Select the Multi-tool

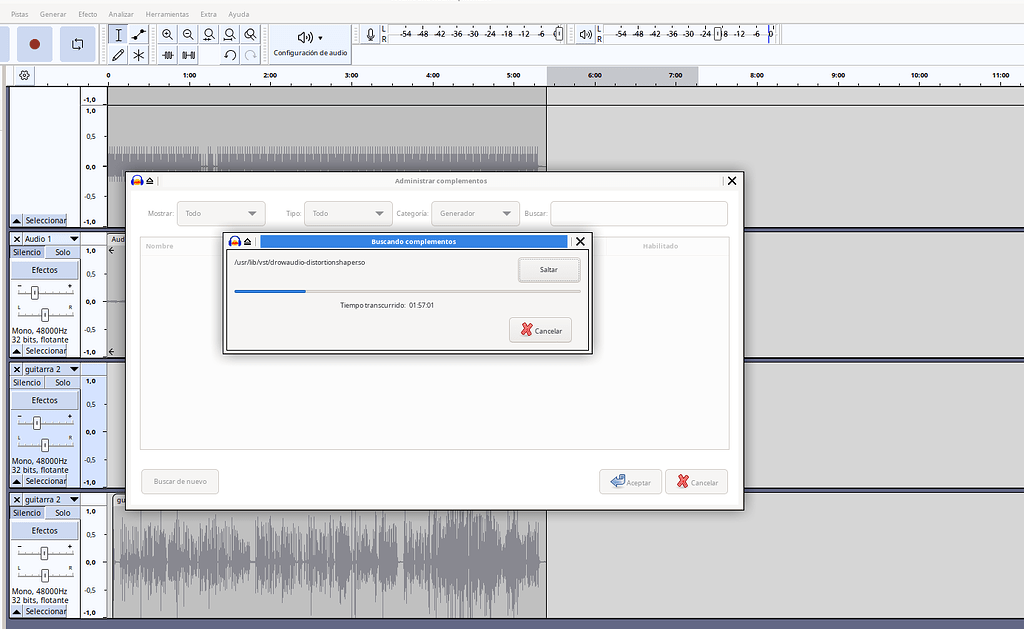coord(140,53)
